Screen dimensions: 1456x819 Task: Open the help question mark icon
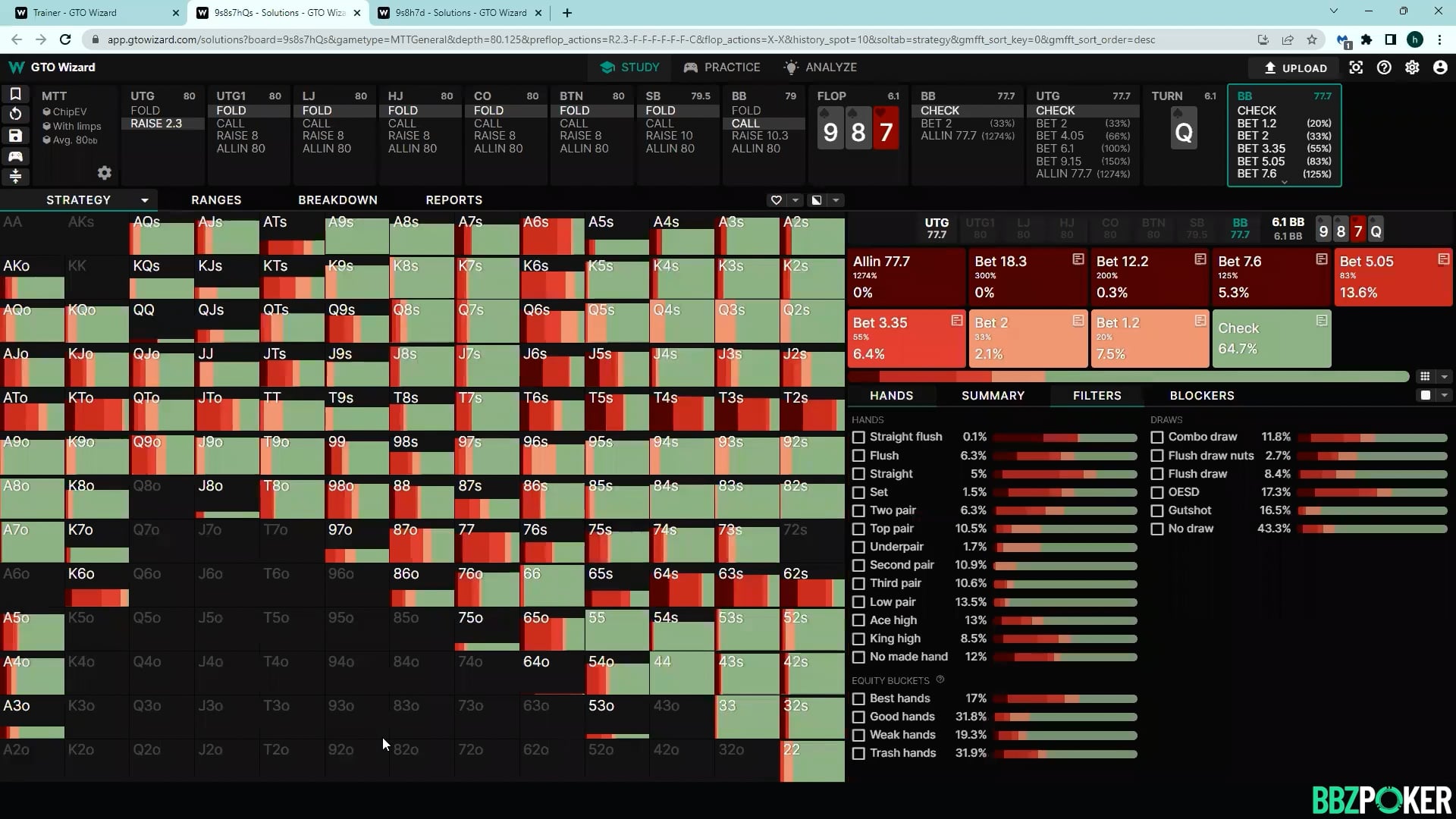(1384, 67)
